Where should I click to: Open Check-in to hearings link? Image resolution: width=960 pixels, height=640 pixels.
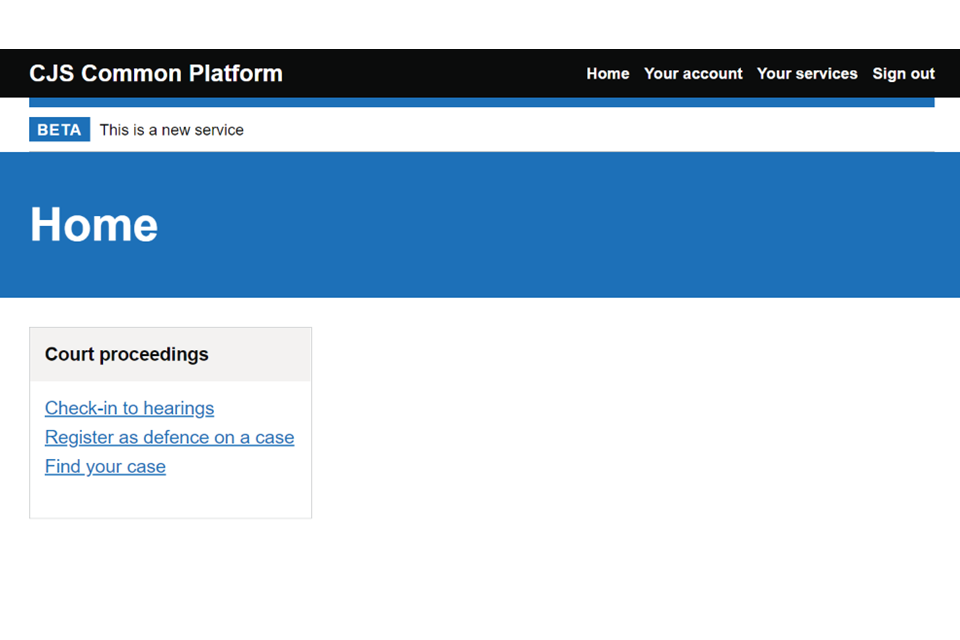pos(129,408)
